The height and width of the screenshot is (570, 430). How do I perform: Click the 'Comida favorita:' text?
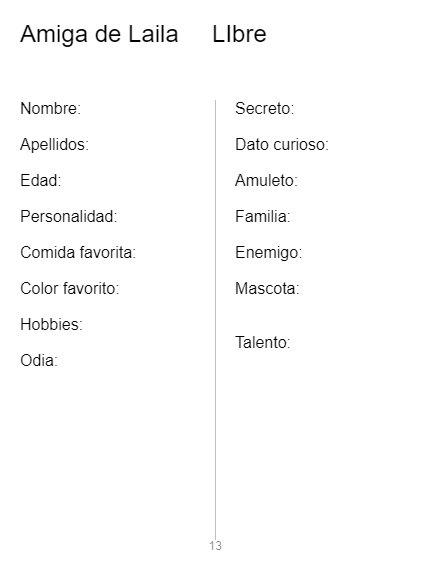tap(78, 252)
